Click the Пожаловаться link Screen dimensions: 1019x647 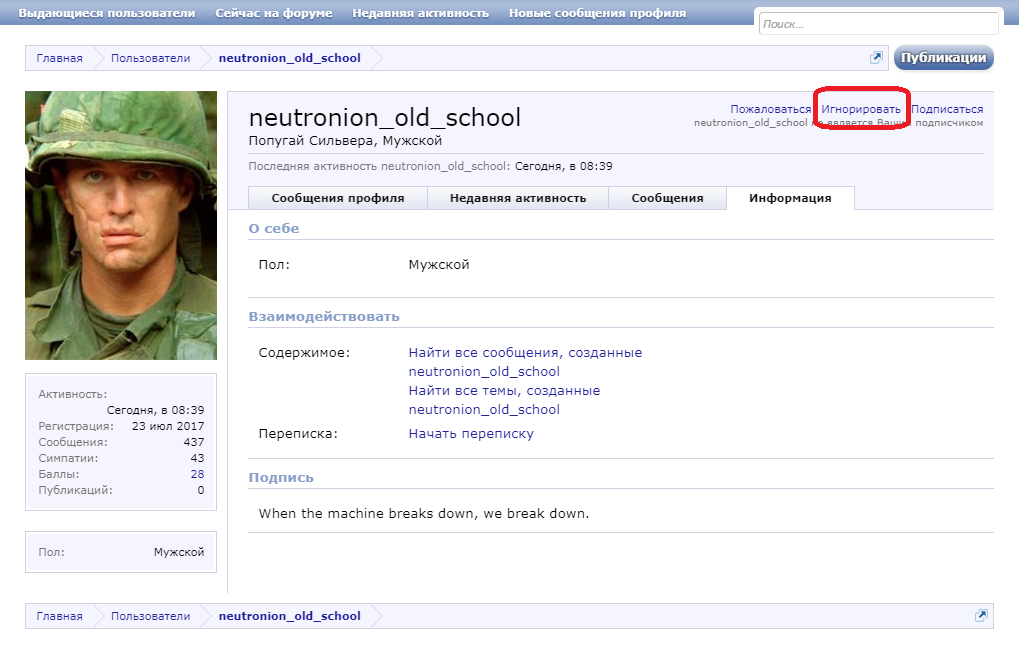coord(770,109)
